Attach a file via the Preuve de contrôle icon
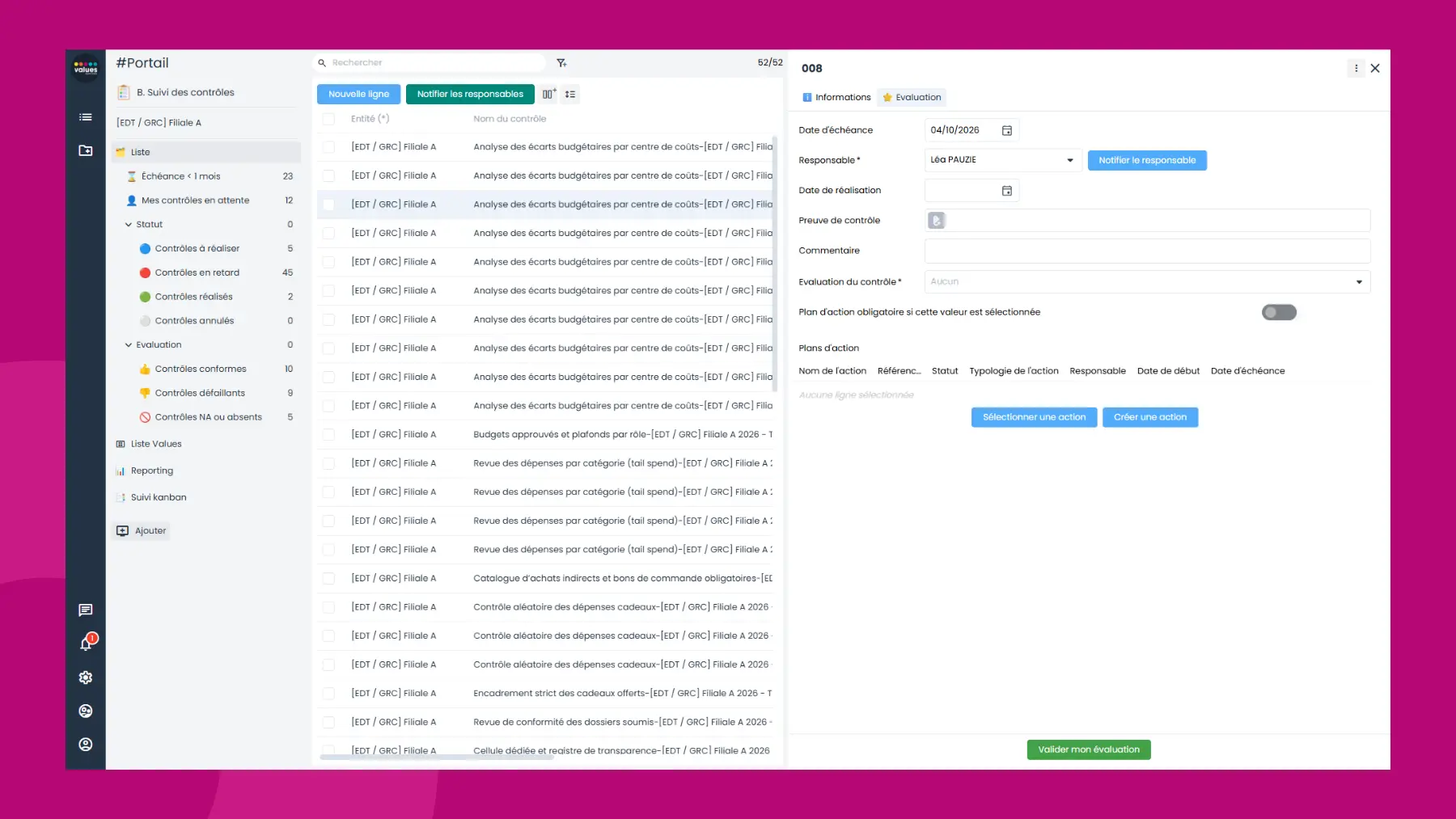 937,219
